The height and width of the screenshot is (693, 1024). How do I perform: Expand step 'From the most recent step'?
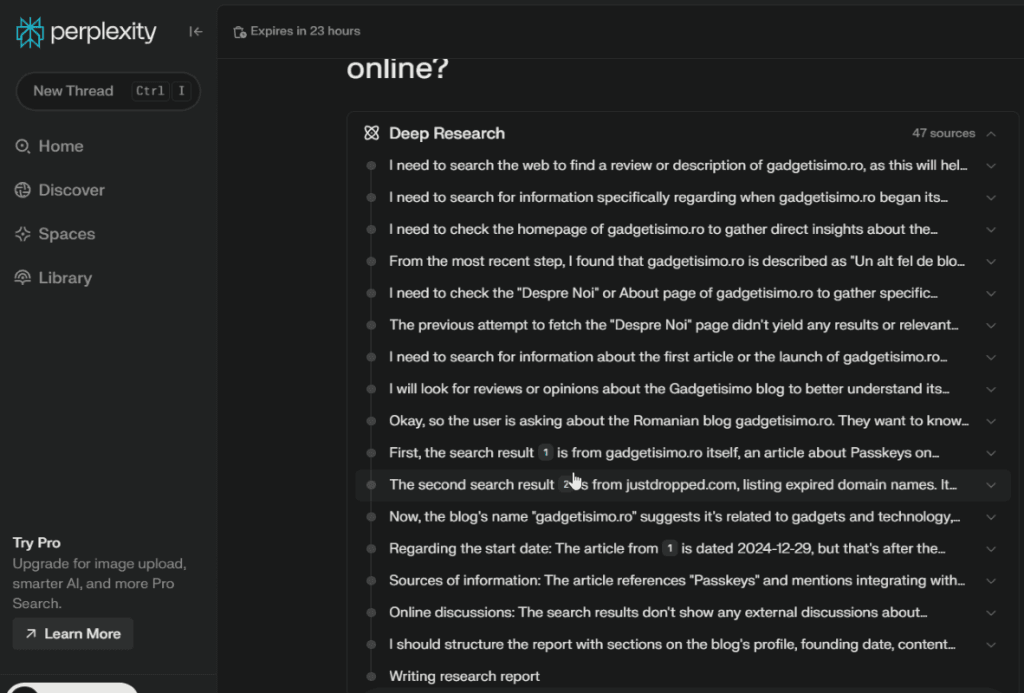(991, 262)
